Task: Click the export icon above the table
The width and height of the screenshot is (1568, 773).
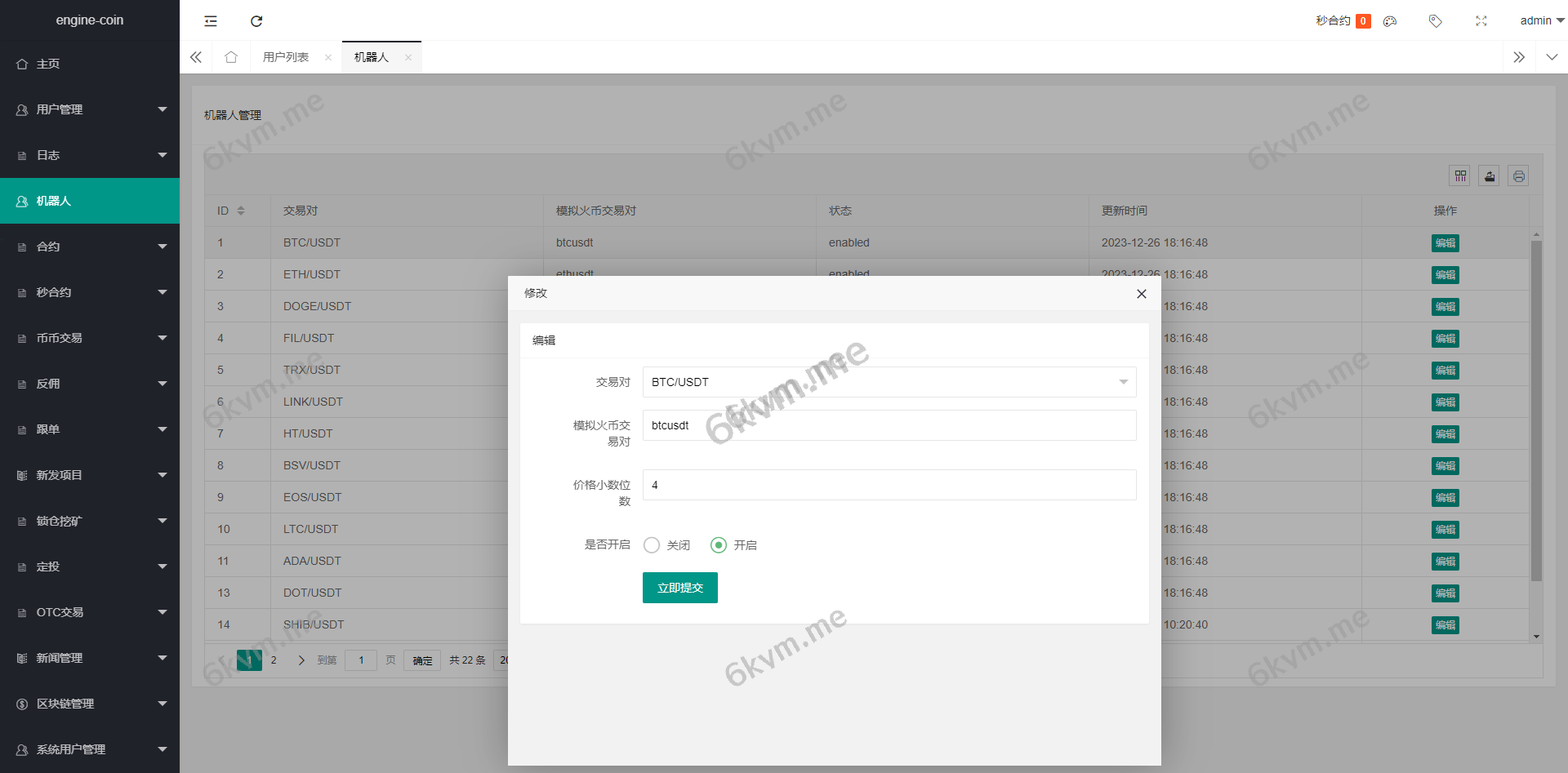Action: [1489, 175]
